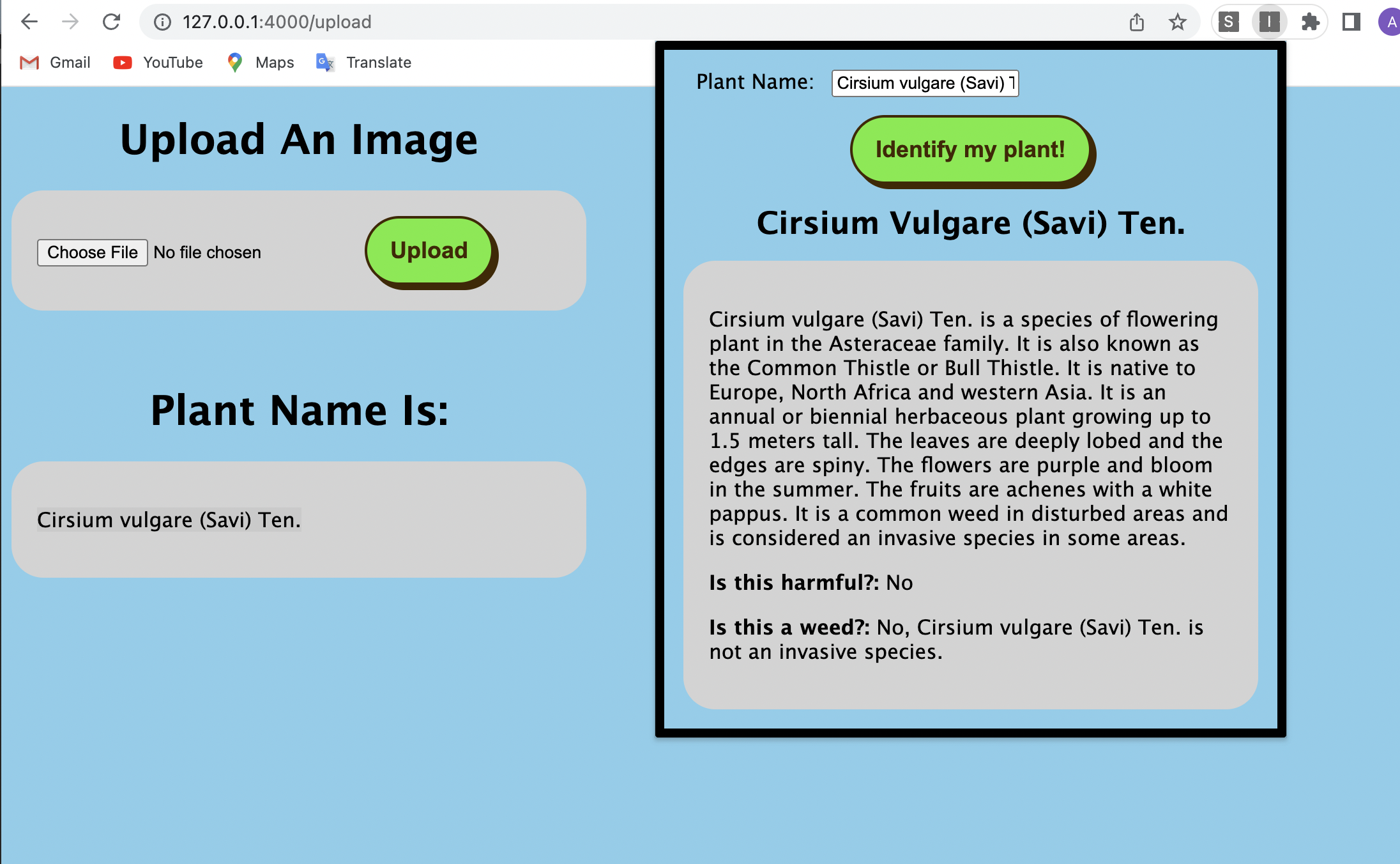
Task: Open the Extensions puzzle piece menu
Action: point(1310,22)
